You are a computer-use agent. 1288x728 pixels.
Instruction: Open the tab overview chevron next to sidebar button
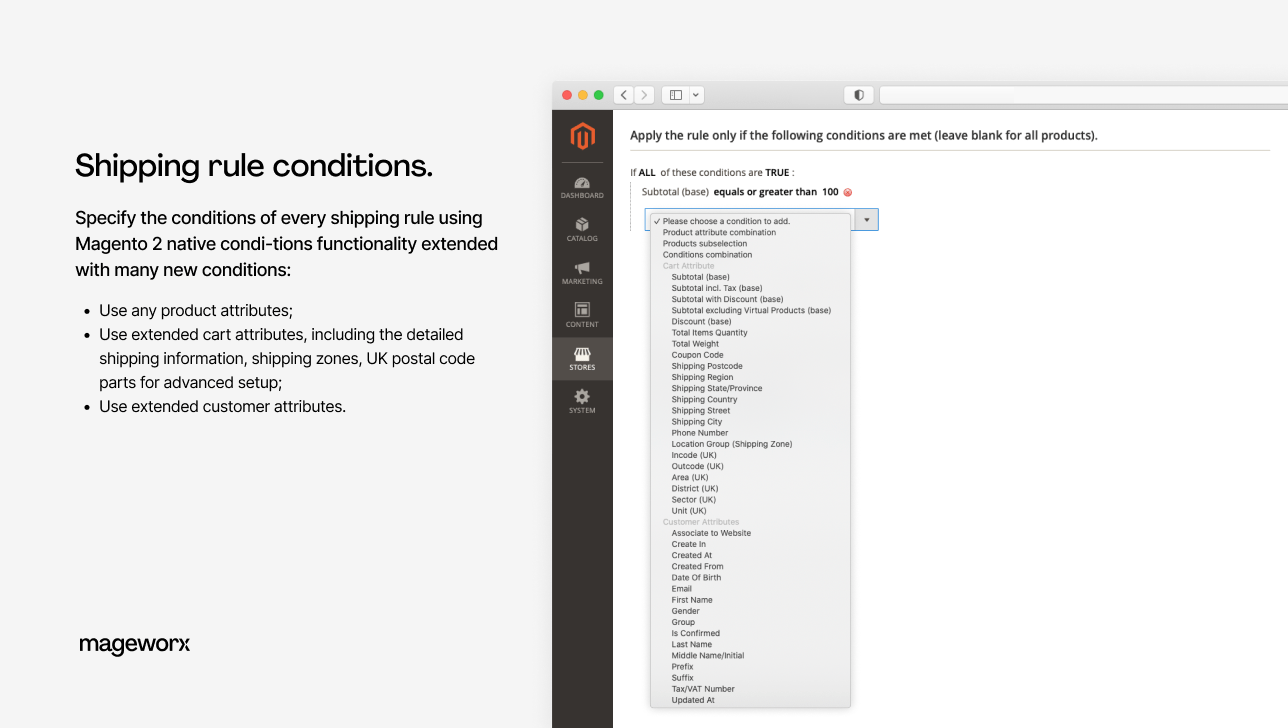[695, 94]
